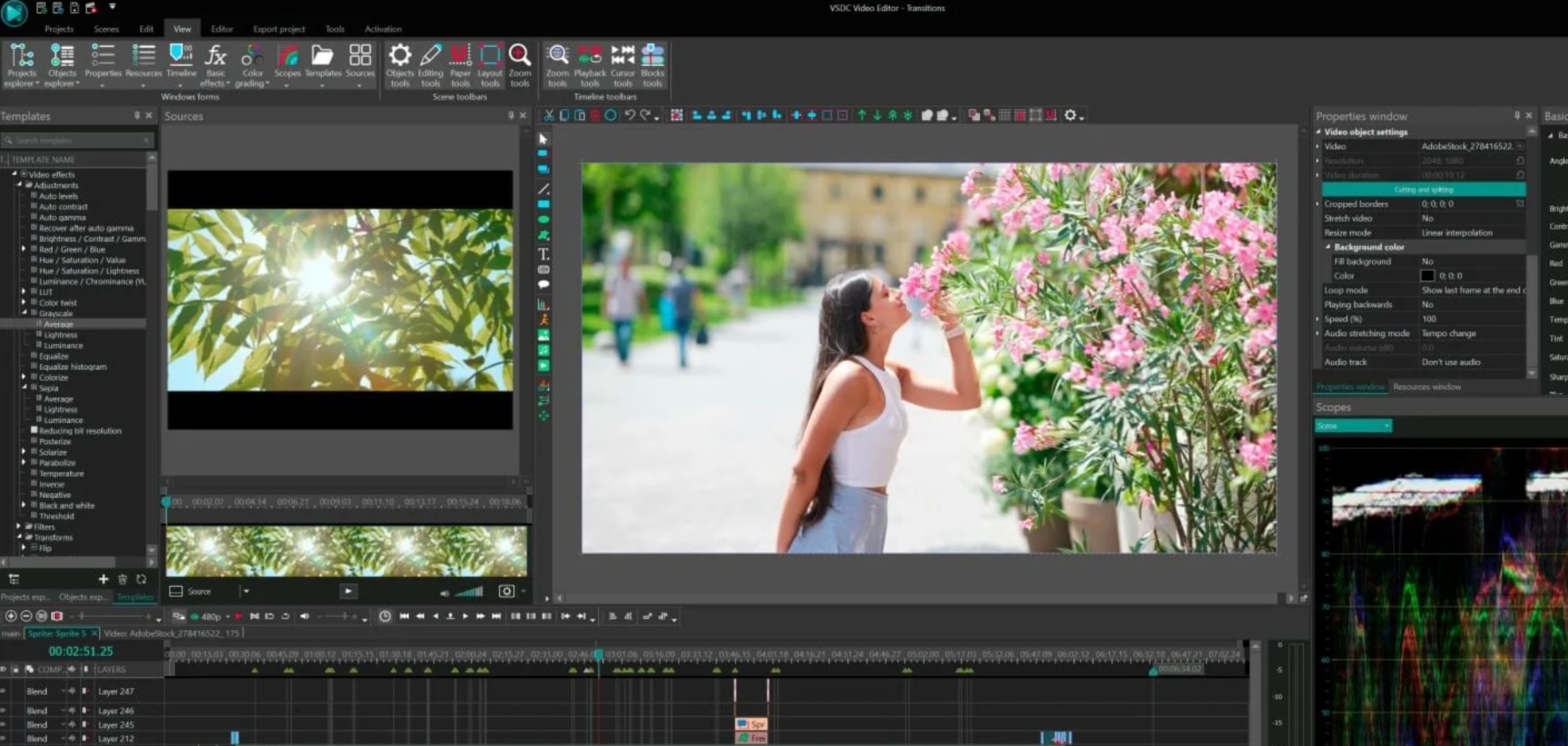This screenshot has height=746, width=1568.
Task: Select the Text tool in the vertical toolbar
Action: click(543, 254)
